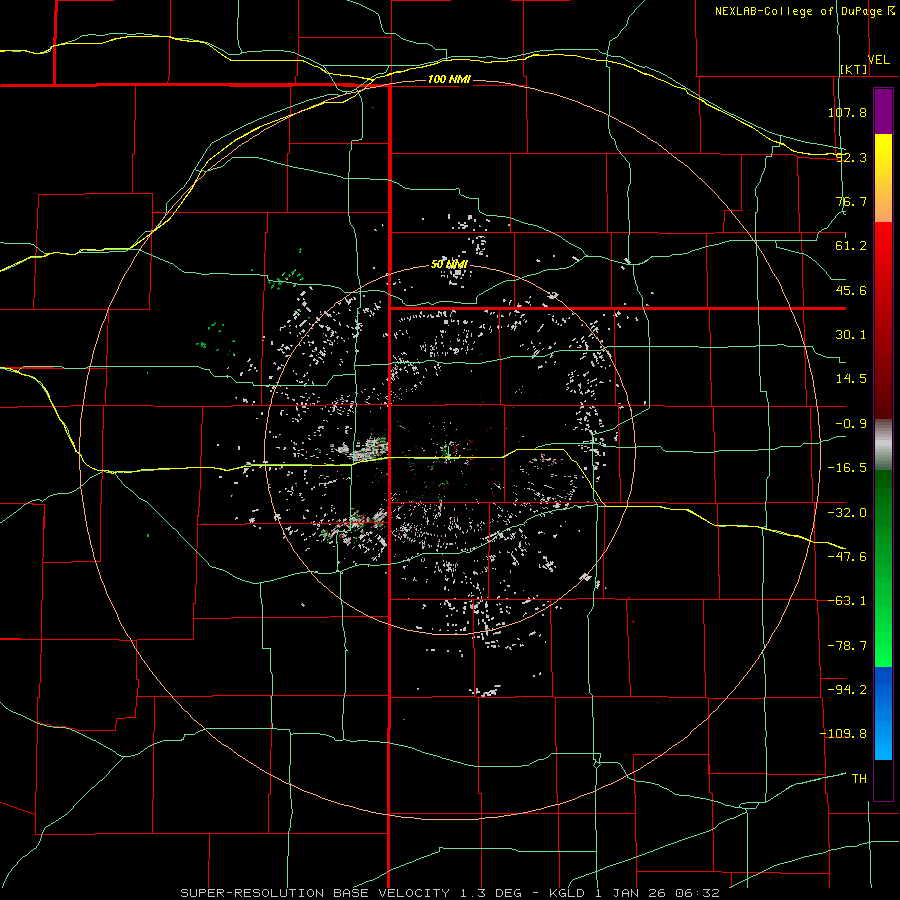Viewport: 900px width, 900px height.
Task: Select the -78.7 legend value
Action: pyautogui.click(x=847, y=646)
